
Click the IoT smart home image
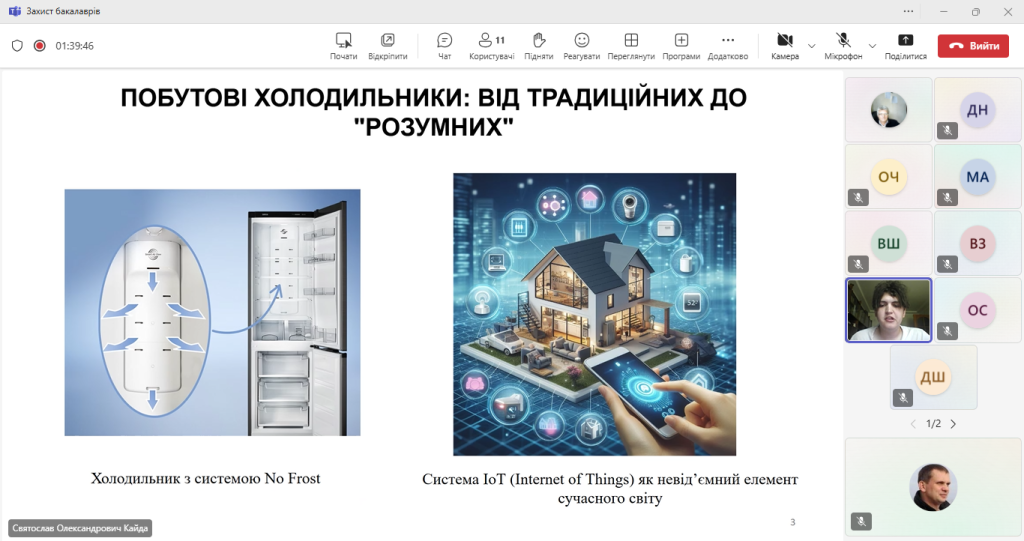coord(594,314)
